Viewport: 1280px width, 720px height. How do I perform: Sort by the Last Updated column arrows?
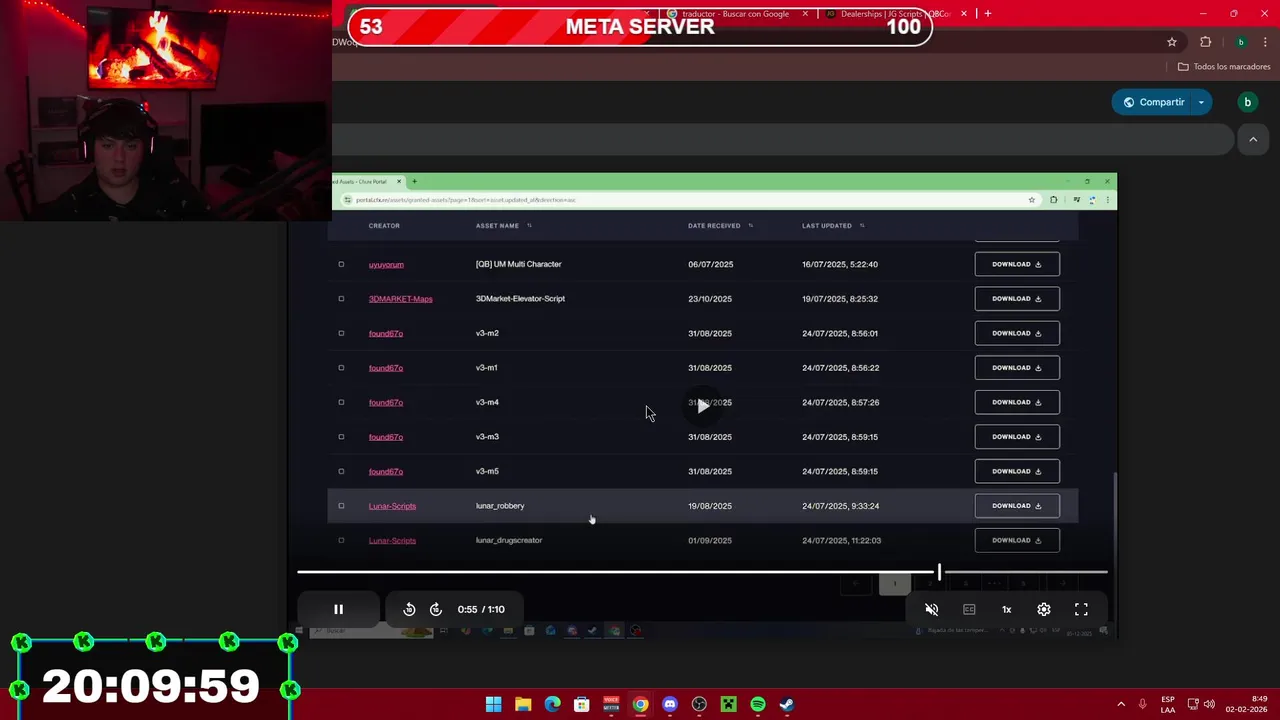click(x=862, y=226)
